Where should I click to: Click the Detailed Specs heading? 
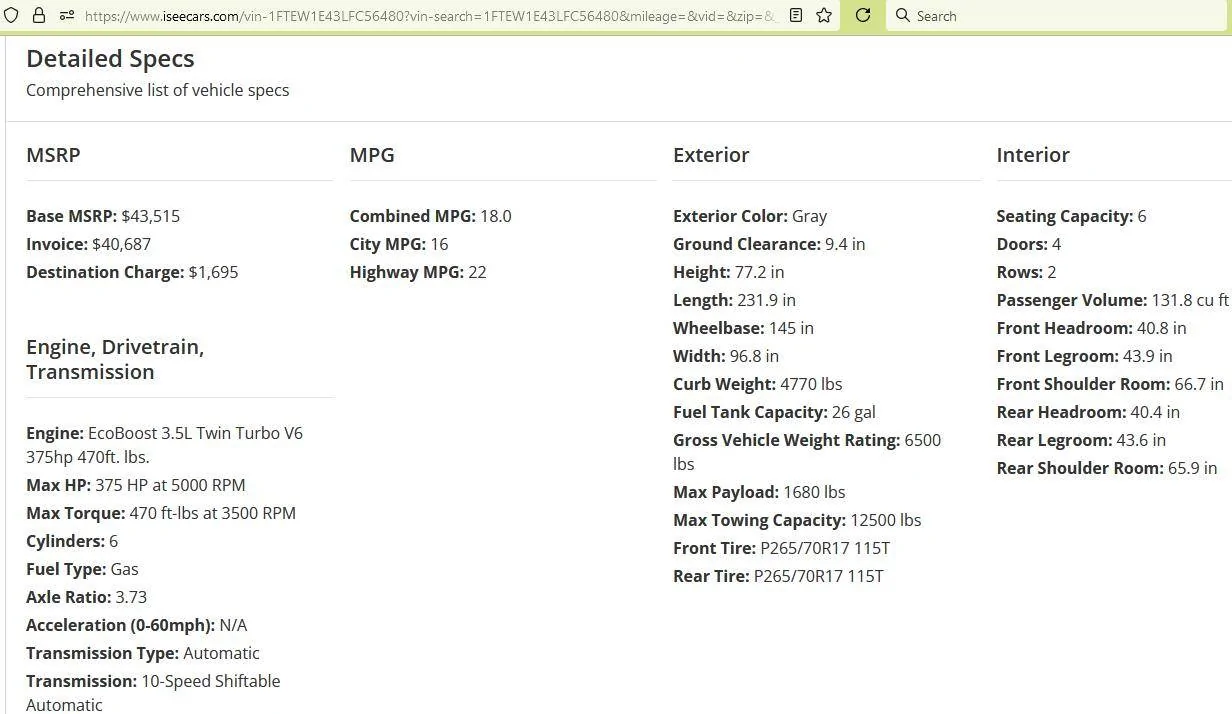110,58
